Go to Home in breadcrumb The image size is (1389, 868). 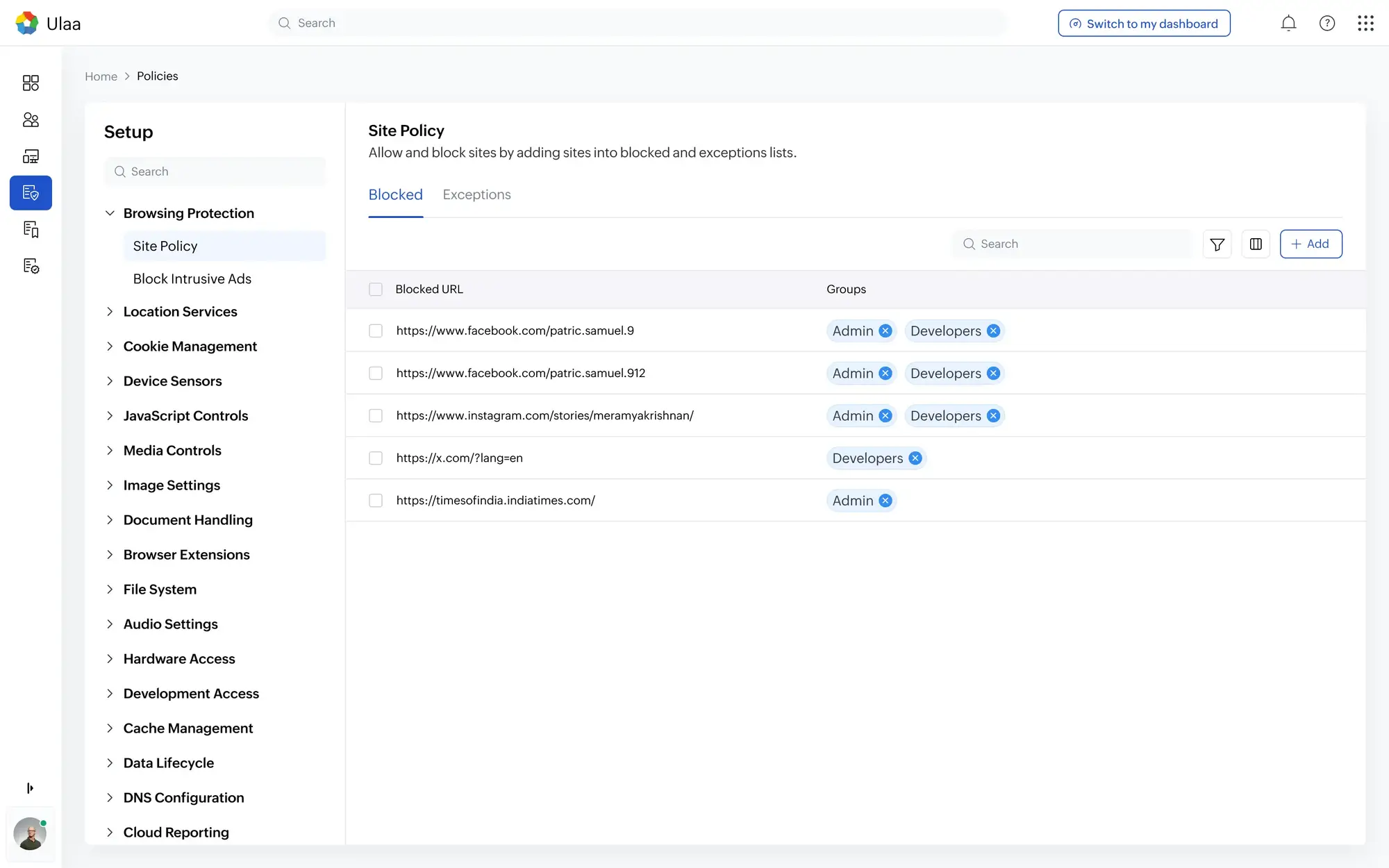pos(101,76)
